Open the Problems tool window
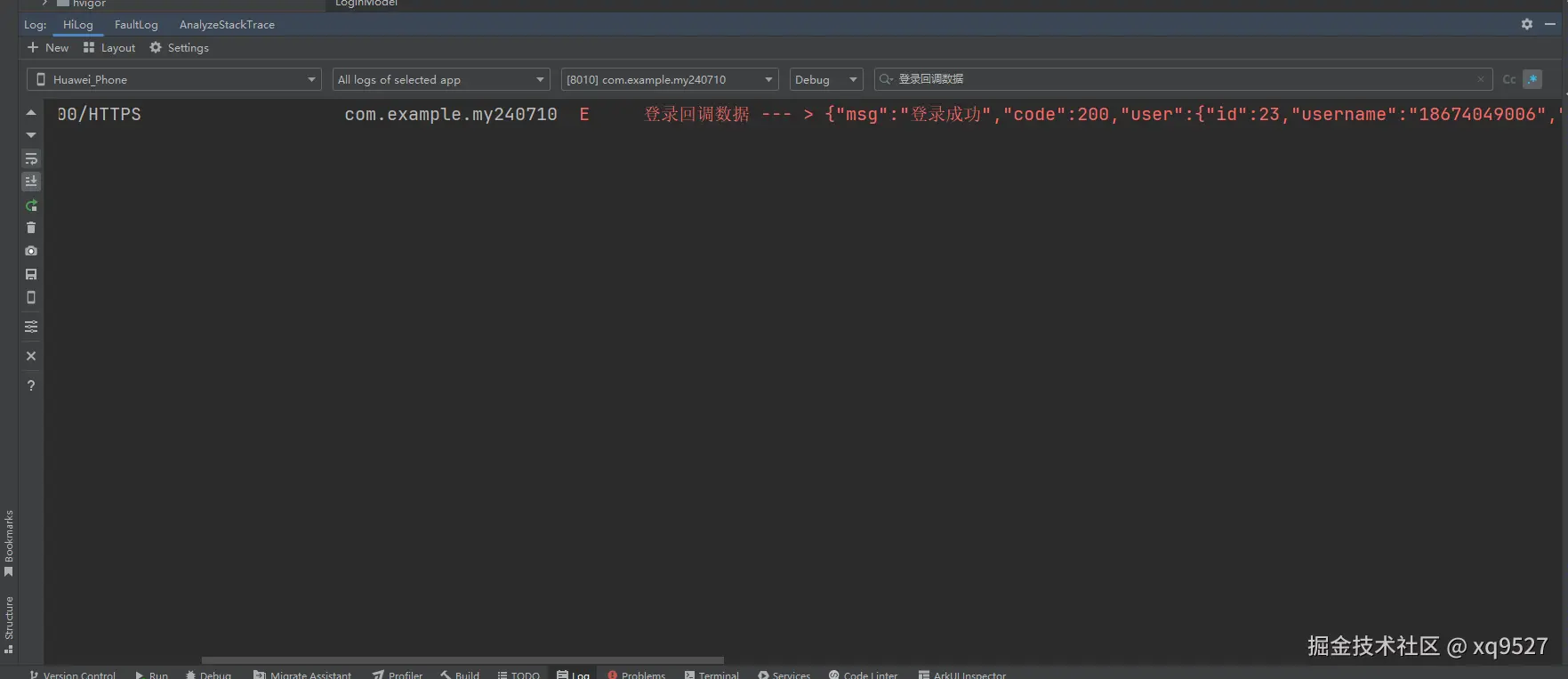This screenshot has width=1568, height=679. coord(636,674)
